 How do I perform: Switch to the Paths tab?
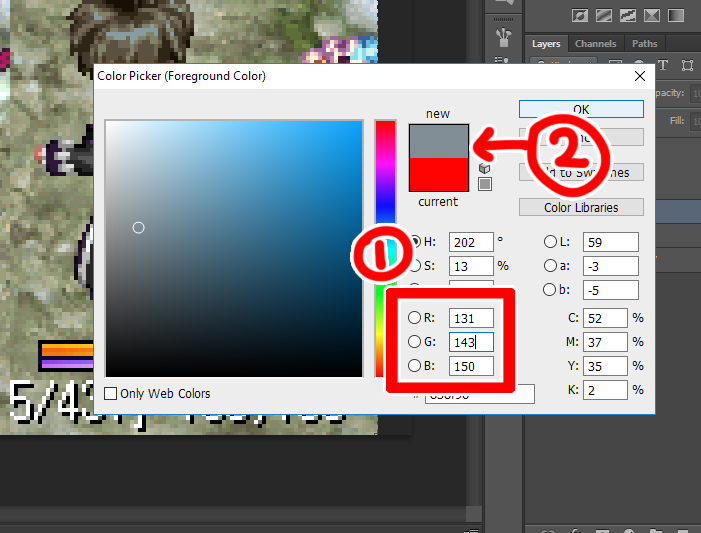645,44
